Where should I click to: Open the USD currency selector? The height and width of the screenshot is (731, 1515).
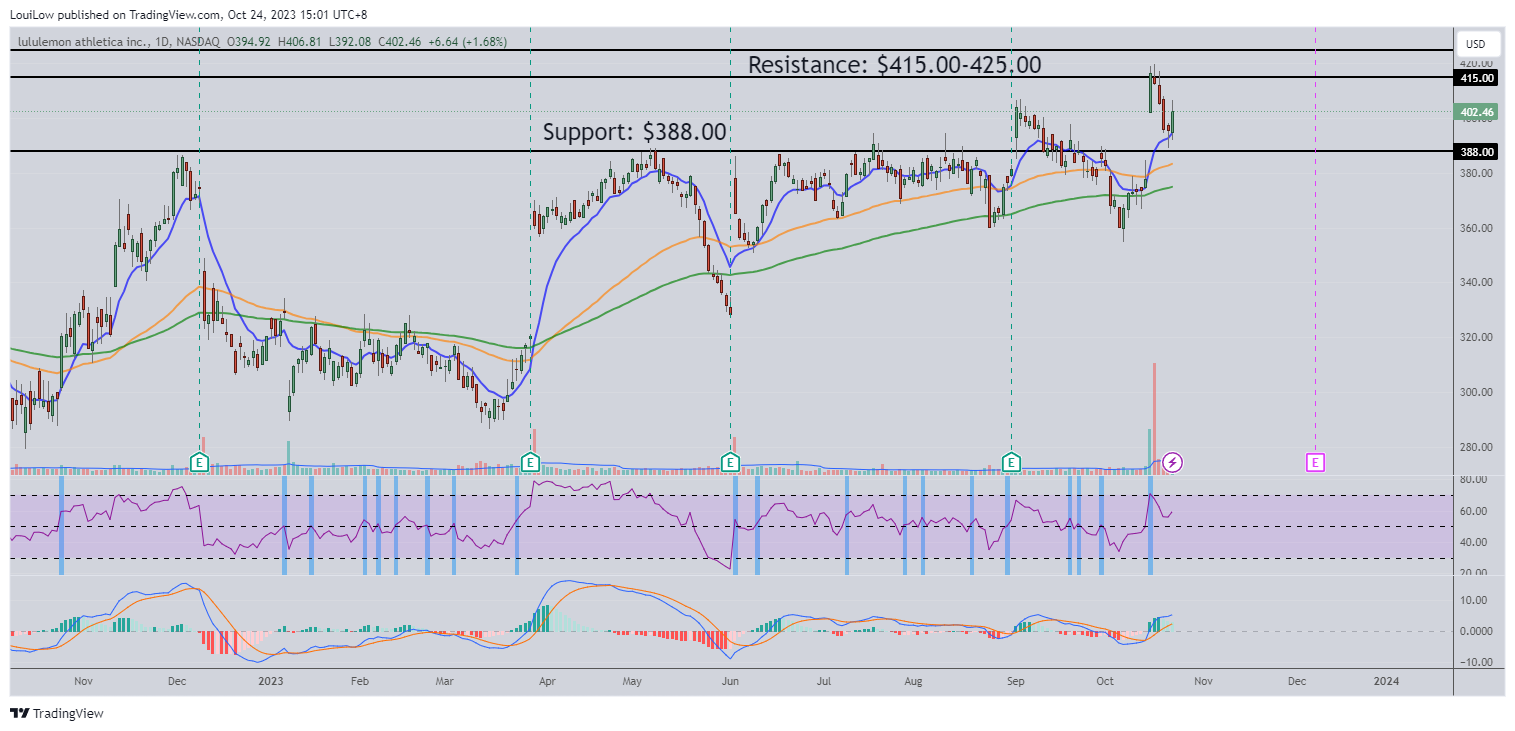[x=1477, y=44]
